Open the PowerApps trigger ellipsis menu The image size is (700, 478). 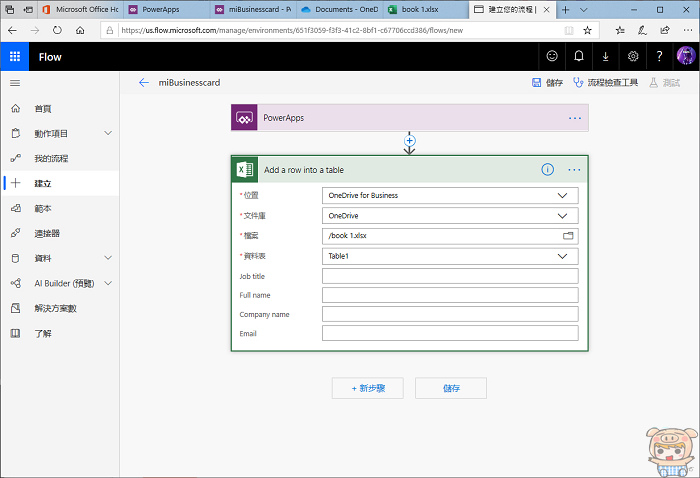574,118
